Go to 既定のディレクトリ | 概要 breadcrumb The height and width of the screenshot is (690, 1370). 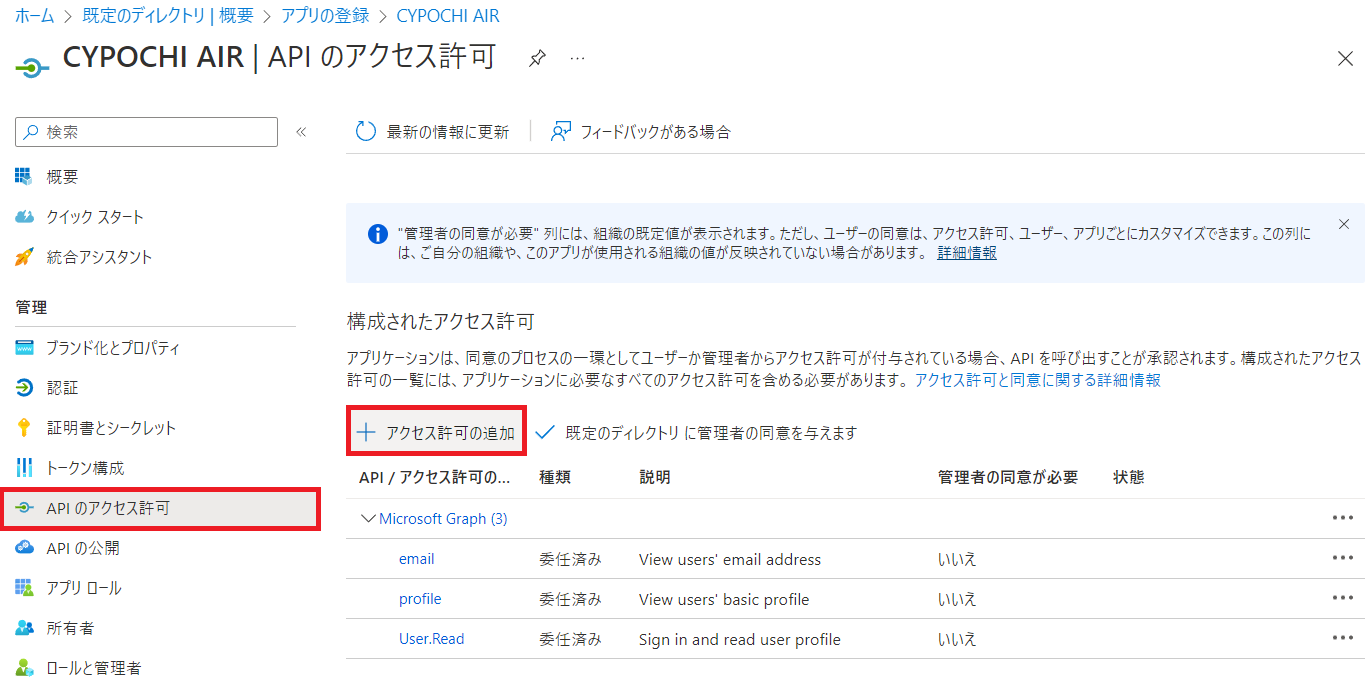(168, 16)
